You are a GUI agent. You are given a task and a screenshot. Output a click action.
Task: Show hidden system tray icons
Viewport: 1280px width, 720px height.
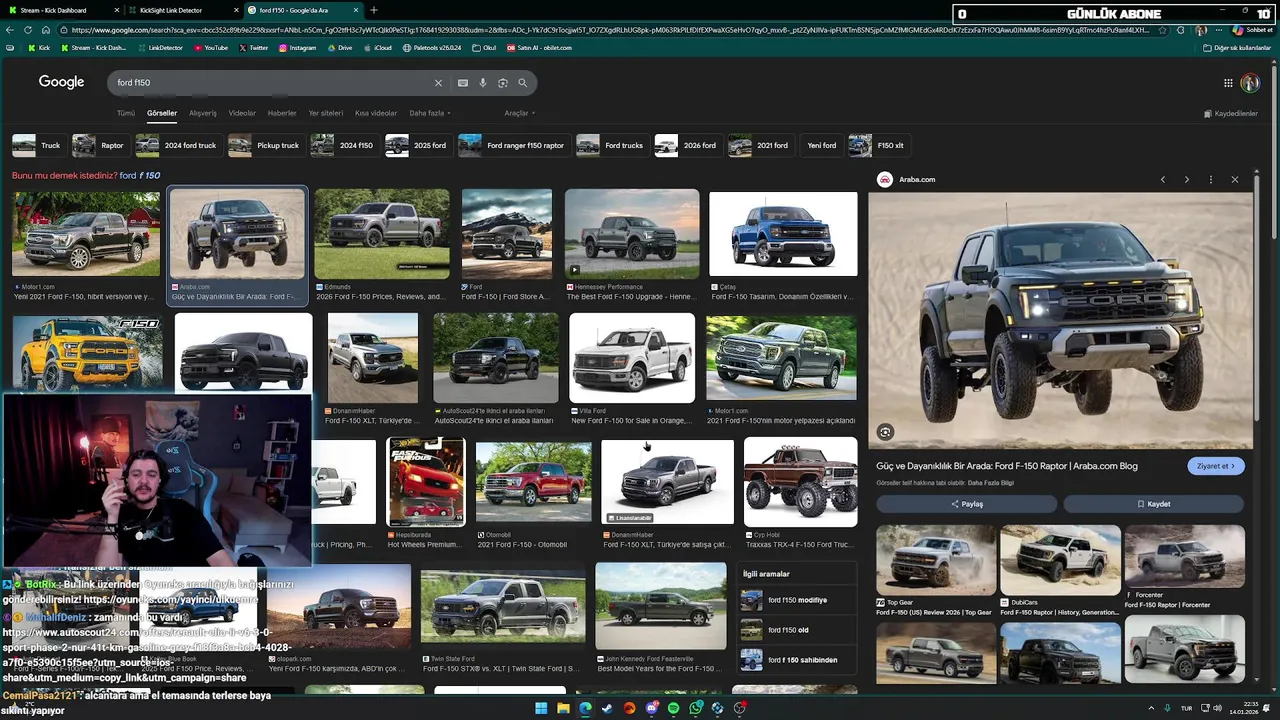point(1150,708)
